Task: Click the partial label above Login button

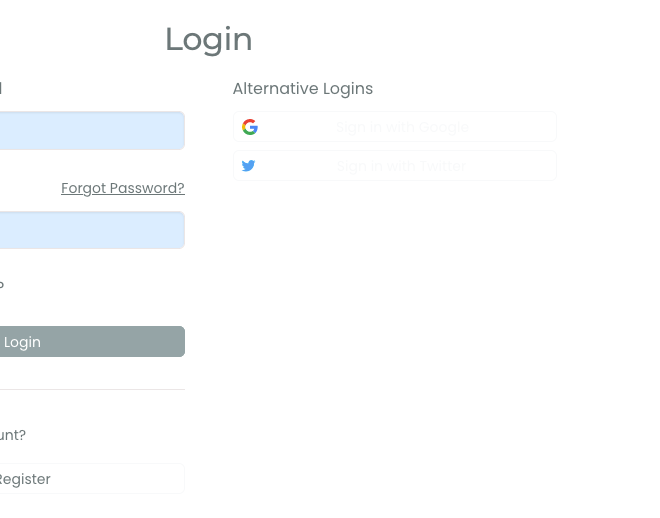Action: point(2,285)
